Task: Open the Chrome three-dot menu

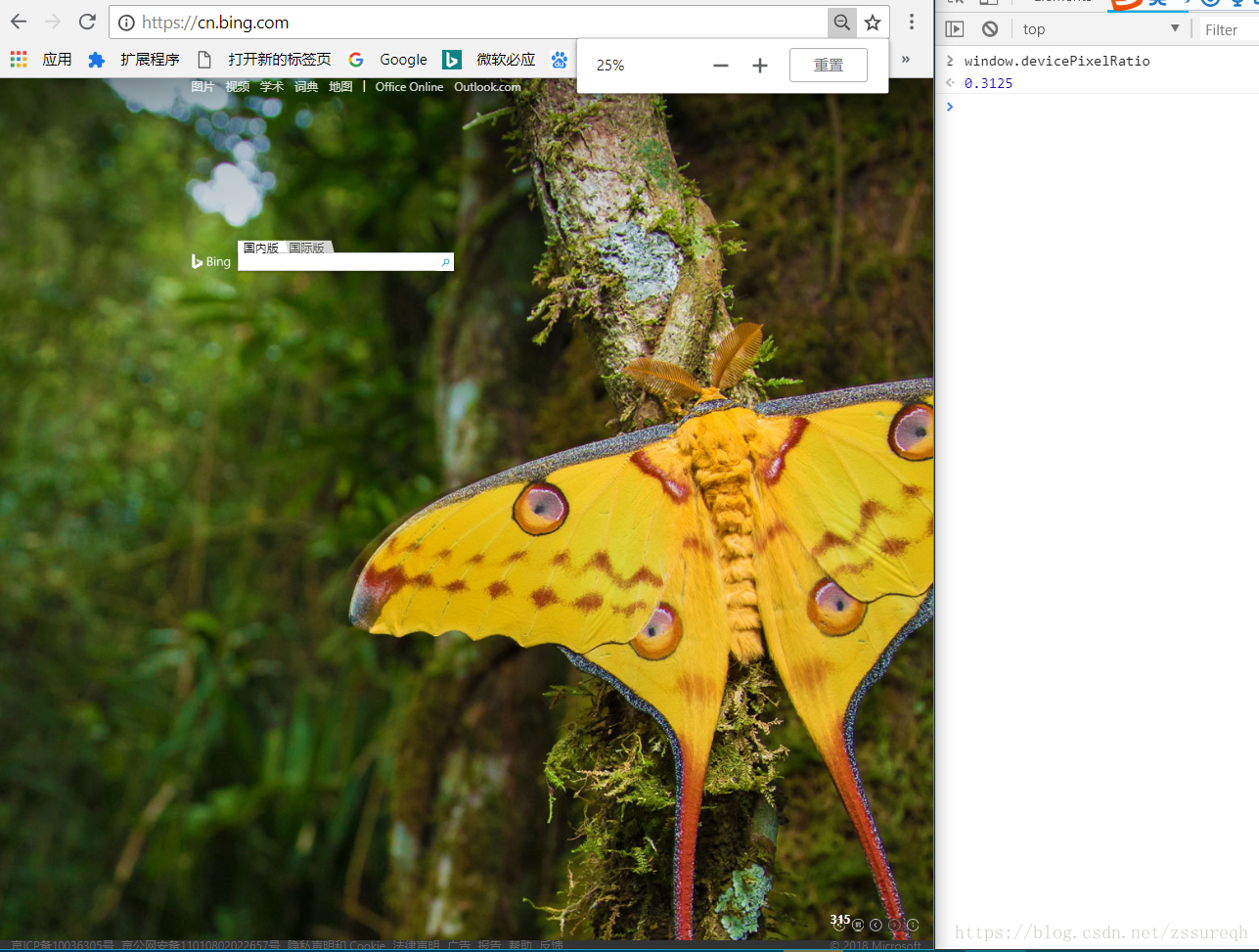Action: (912, 22)
